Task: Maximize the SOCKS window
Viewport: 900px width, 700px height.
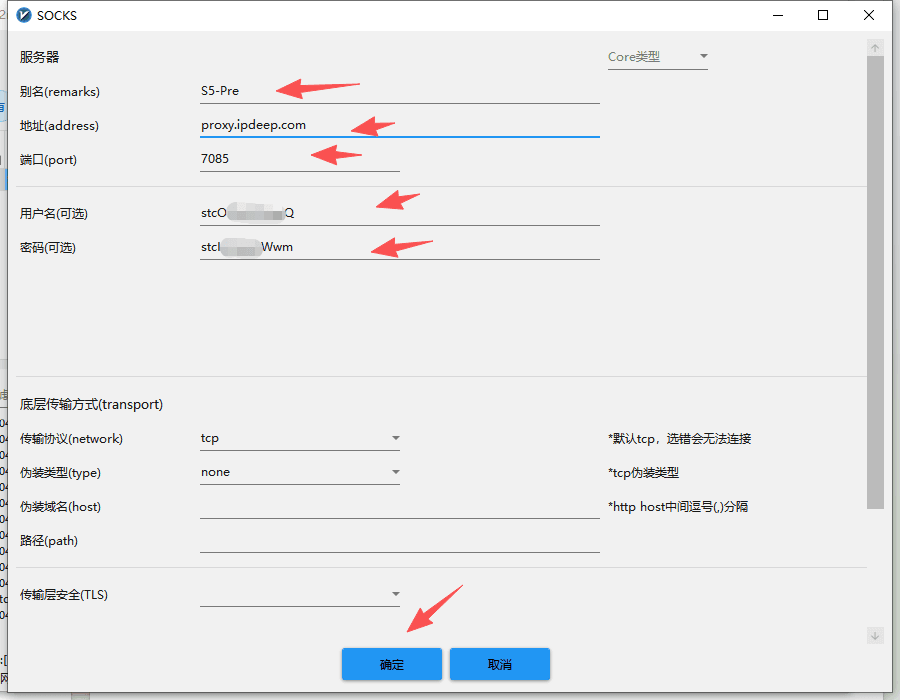Action: click(x=823, y=16)
